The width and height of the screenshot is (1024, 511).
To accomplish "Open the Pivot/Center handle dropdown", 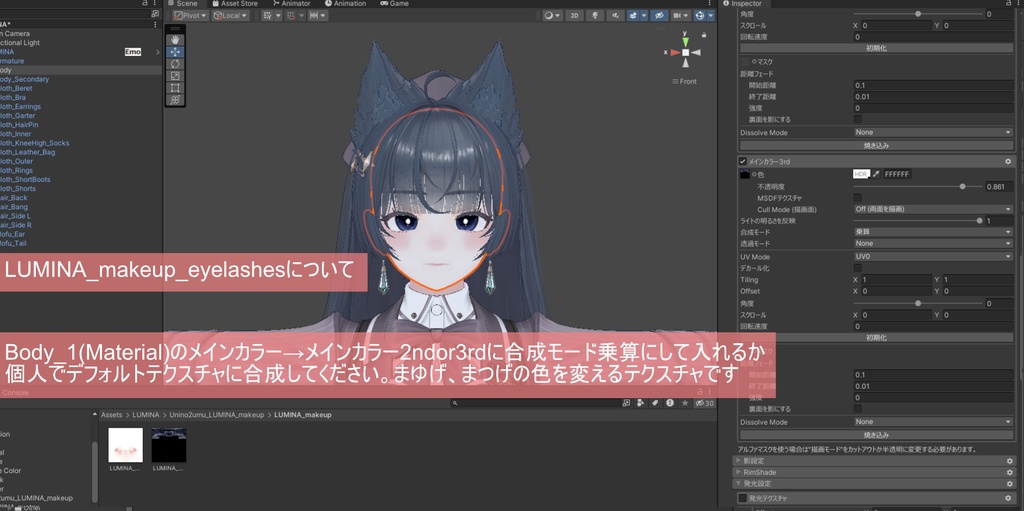I will point(191,16).
